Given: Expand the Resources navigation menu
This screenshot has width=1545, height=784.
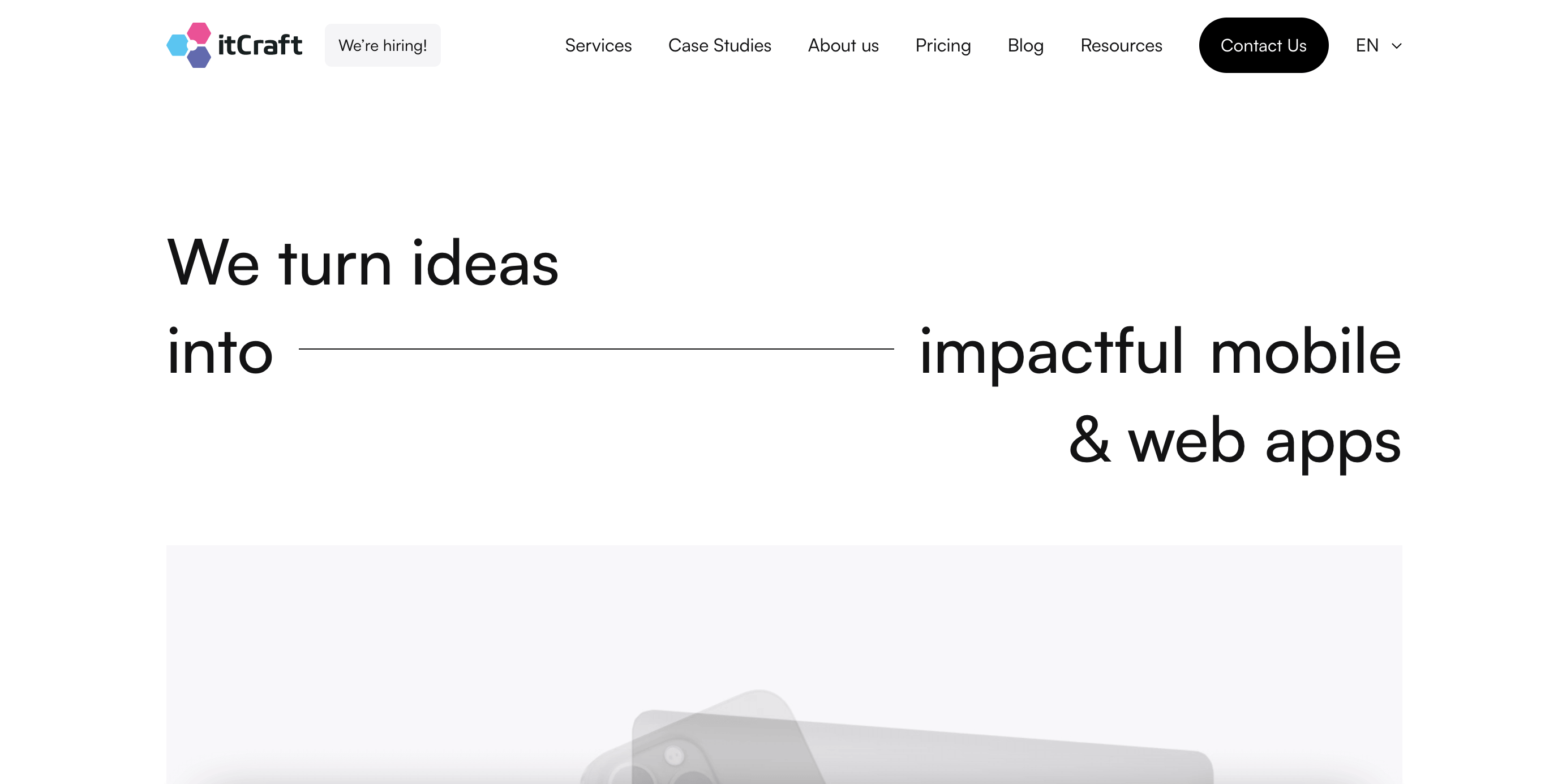Looking at the screenshot, I should tap(1120, 45).
